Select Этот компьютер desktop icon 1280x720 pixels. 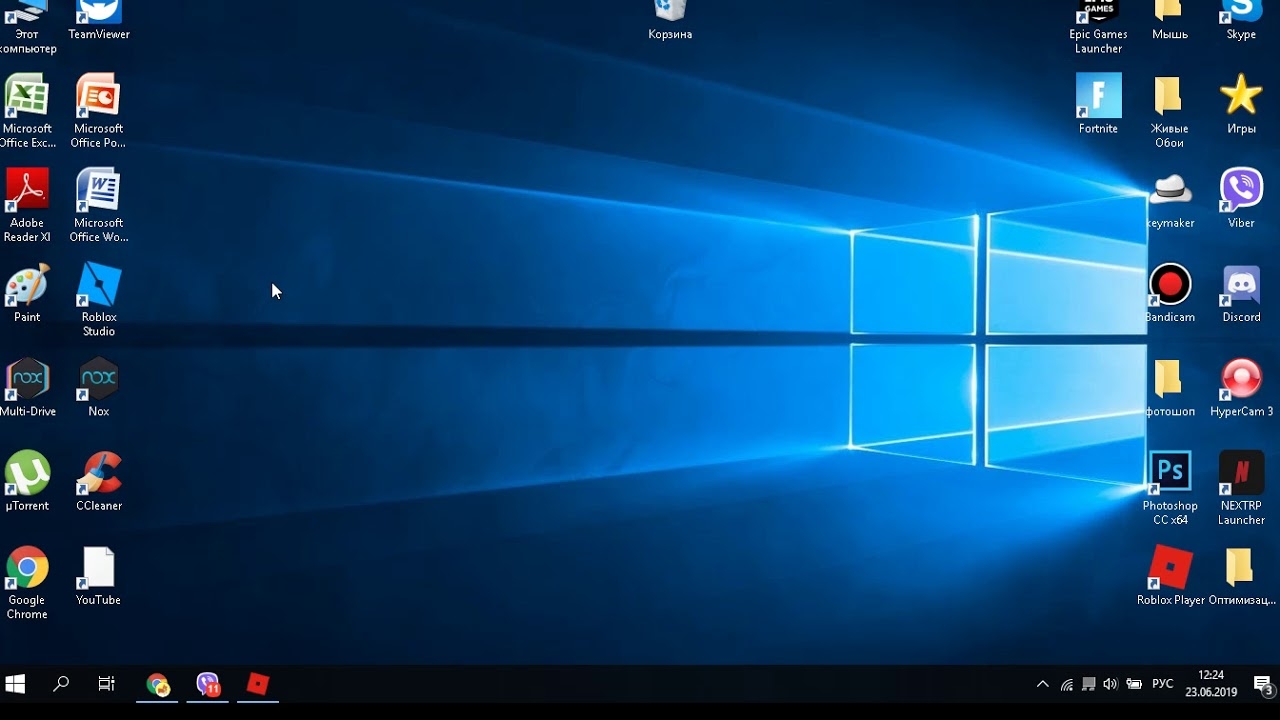(27, 27)
